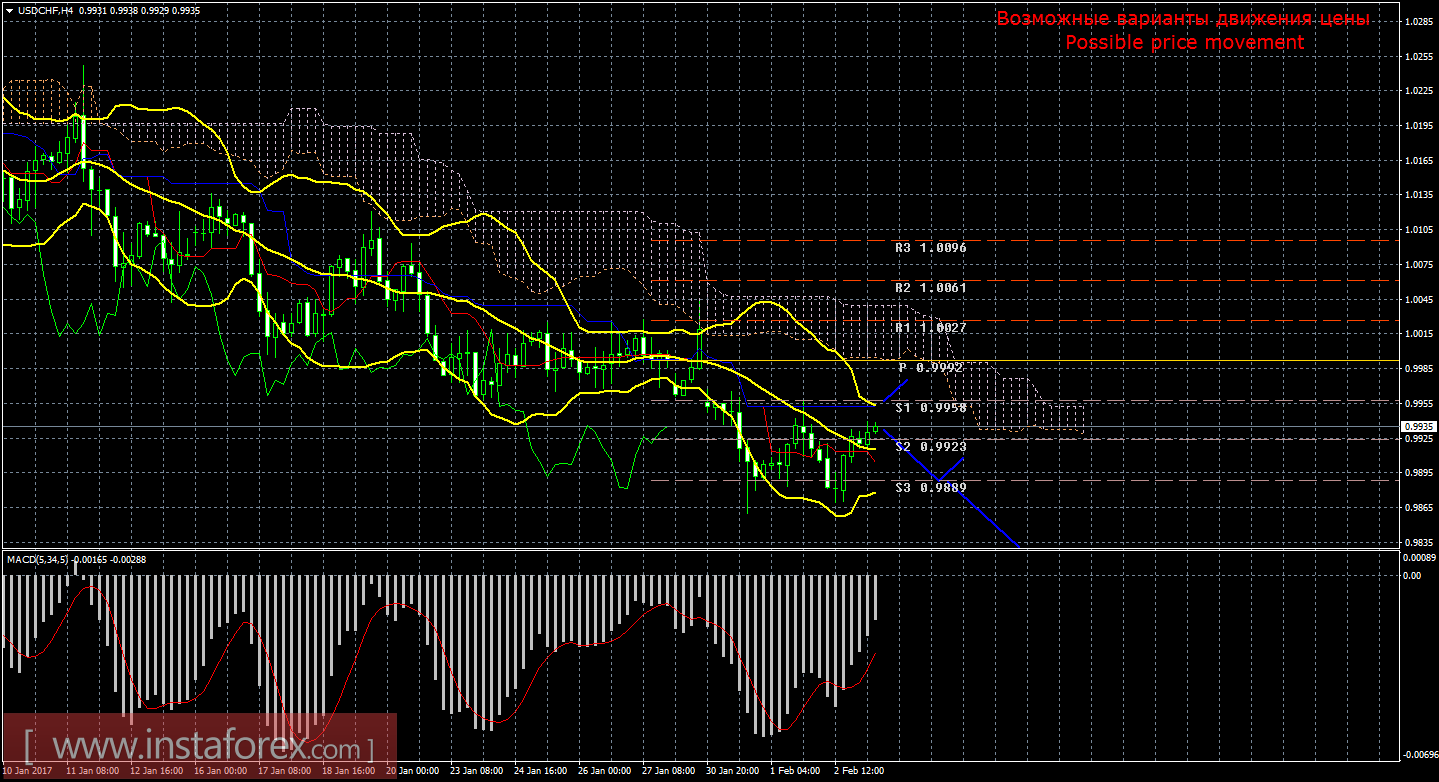This screenshot has height=782, width=1439.
Task: Click the R1 1.0027 pivot label
Action: point(930,327)
